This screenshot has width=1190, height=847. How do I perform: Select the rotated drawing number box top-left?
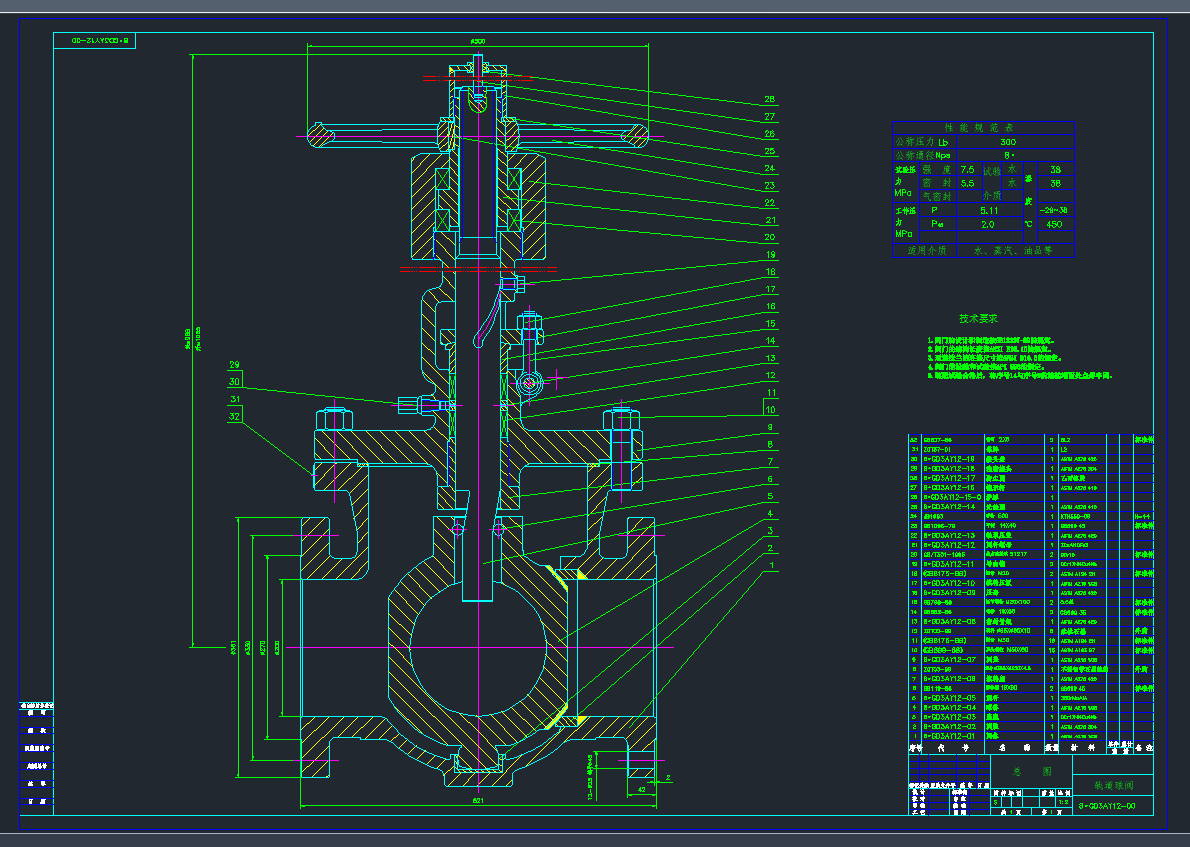click(x=103, y=42)
